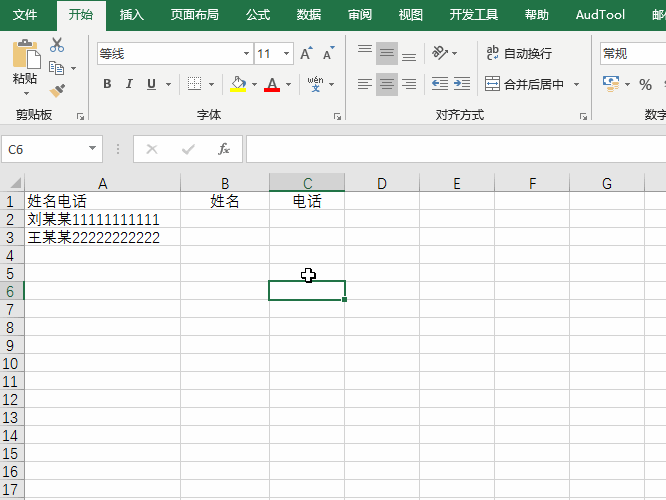Decrease font size with small A icon

coord(328,54)
